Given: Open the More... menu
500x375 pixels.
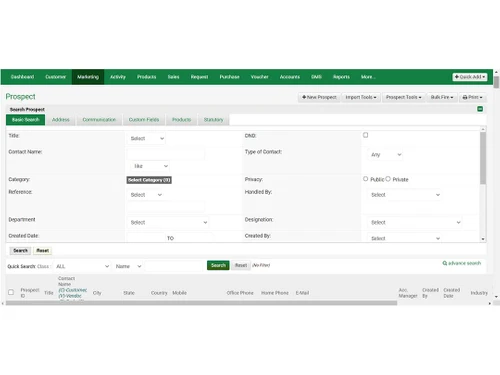Looking at the screenshot, I should (368, 77).
